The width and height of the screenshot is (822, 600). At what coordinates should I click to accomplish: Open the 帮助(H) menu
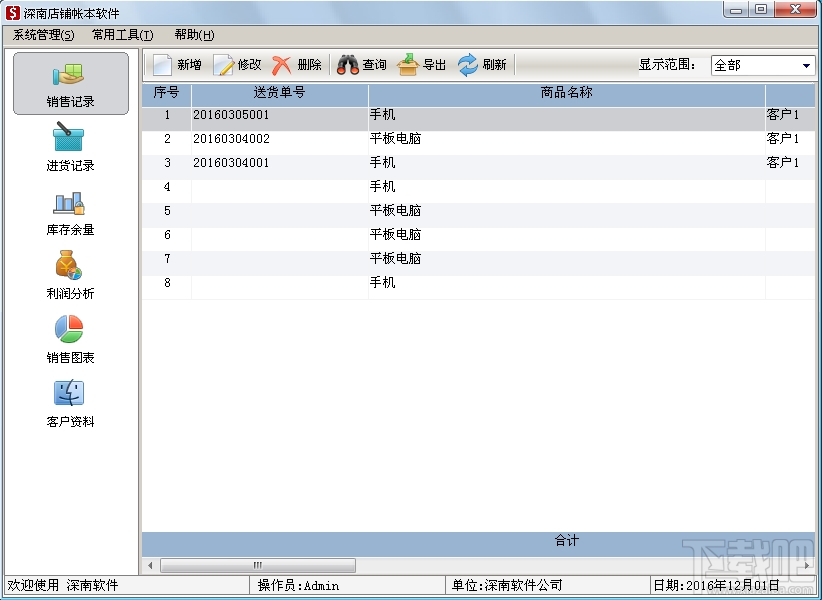point(194,35)
